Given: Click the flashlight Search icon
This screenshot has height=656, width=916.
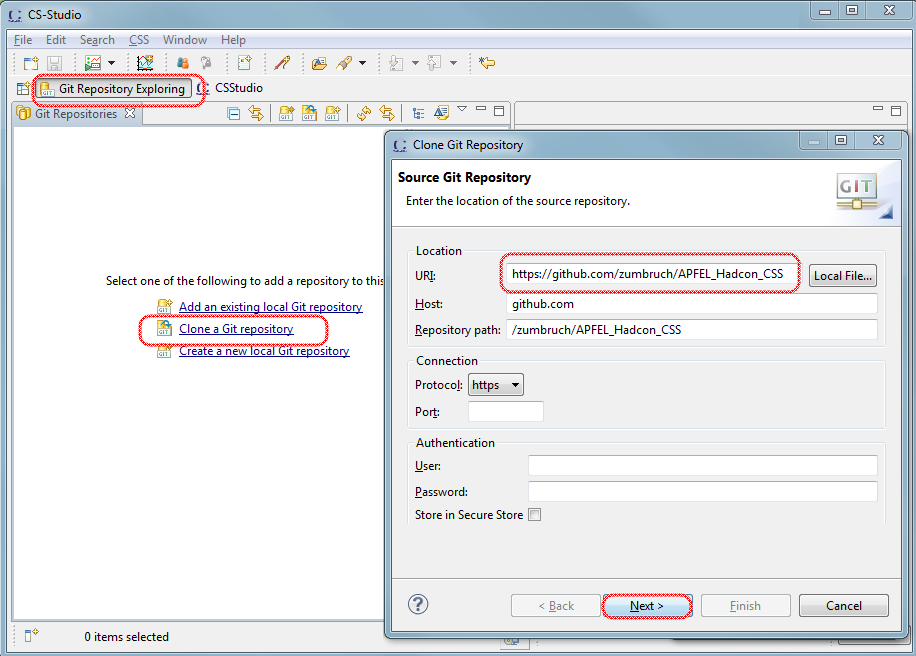Looking at the screenshot, I should 344,63.
